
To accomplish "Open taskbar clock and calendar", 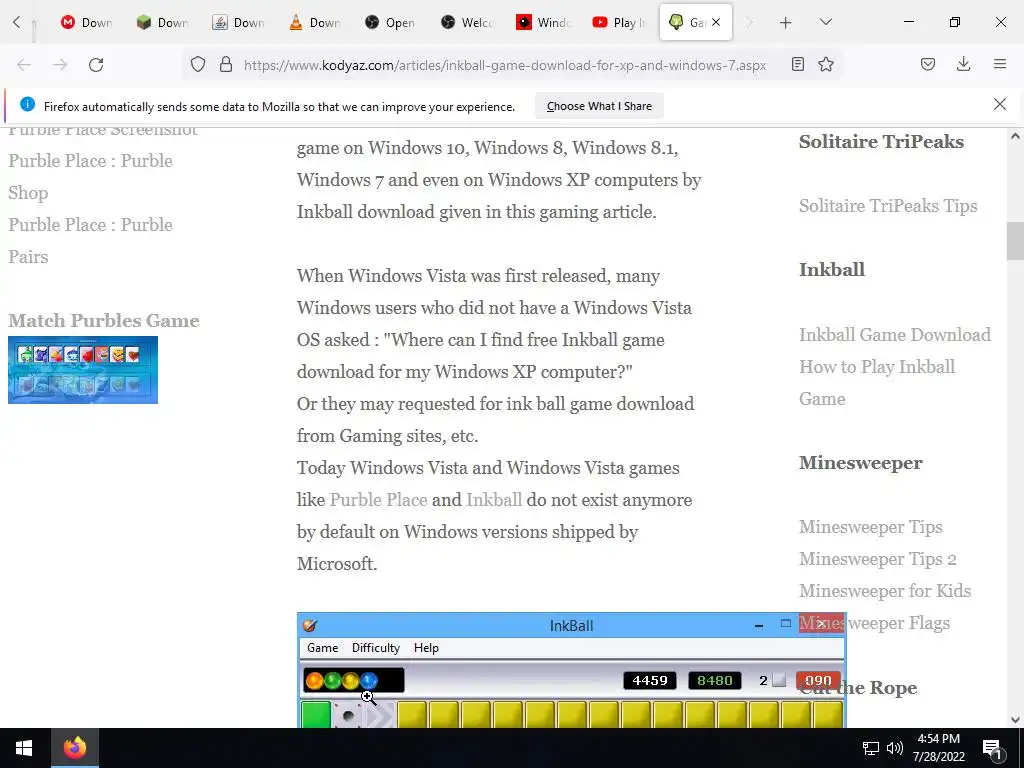I will point(938,748).
